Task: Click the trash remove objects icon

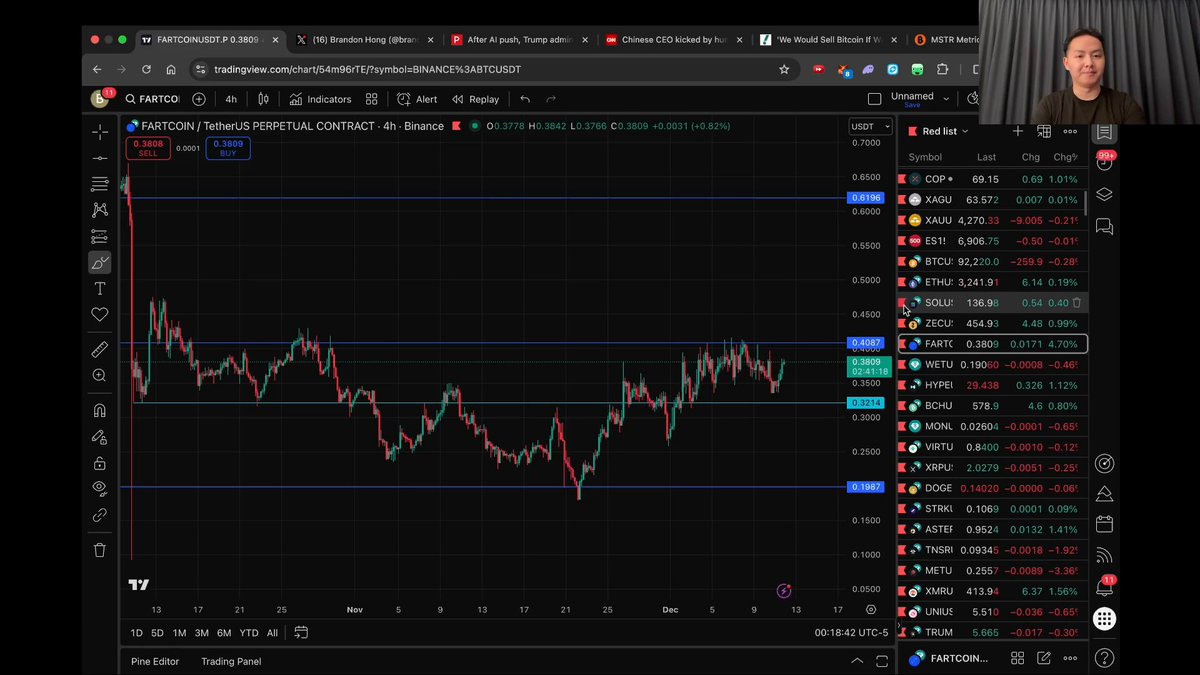Action: pyautogui.click(x=100, y=550)
